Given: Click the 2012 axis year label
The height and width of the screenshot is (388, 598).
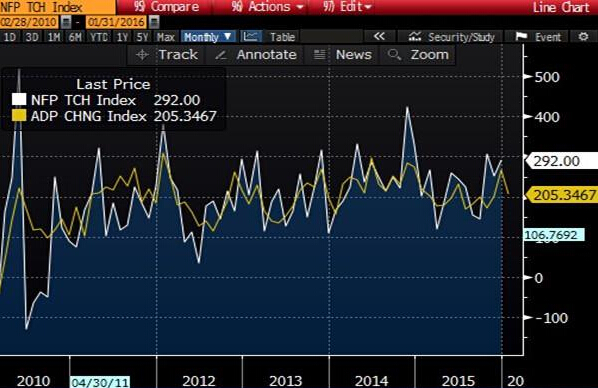Looking at the screenshot, I should 199,381.
